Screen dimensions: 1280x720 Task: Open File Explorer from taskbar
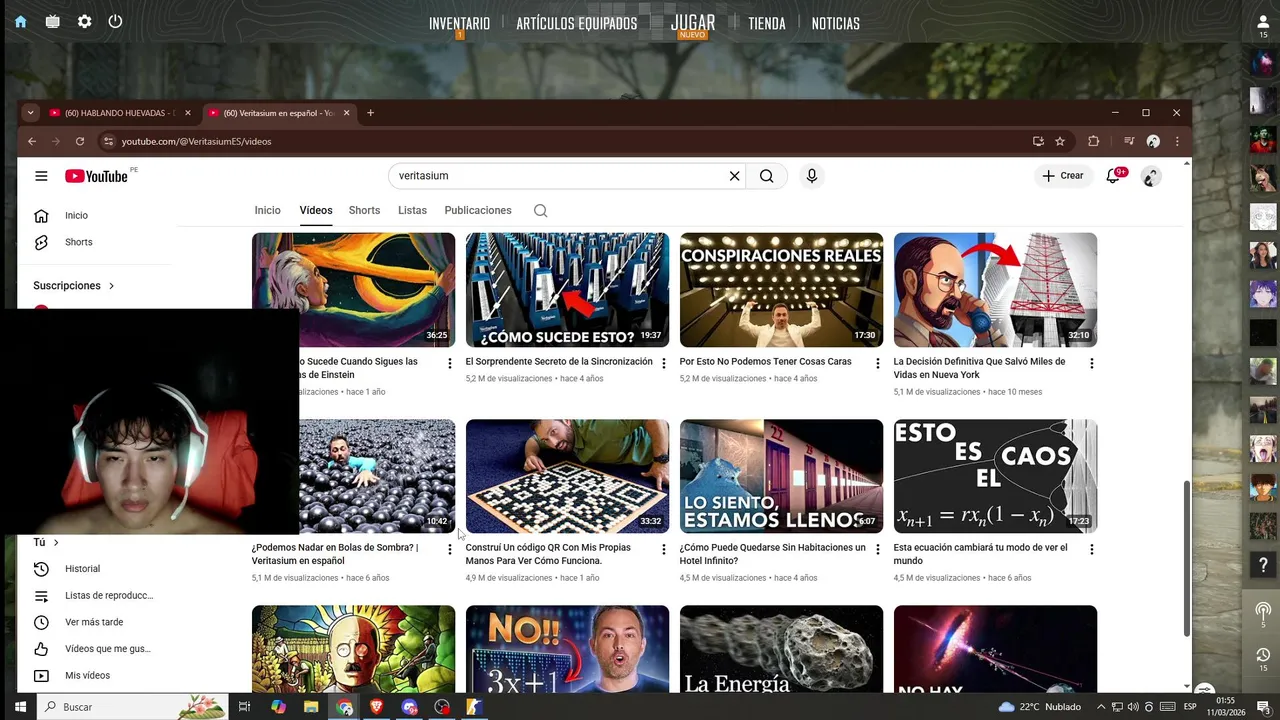311,707
